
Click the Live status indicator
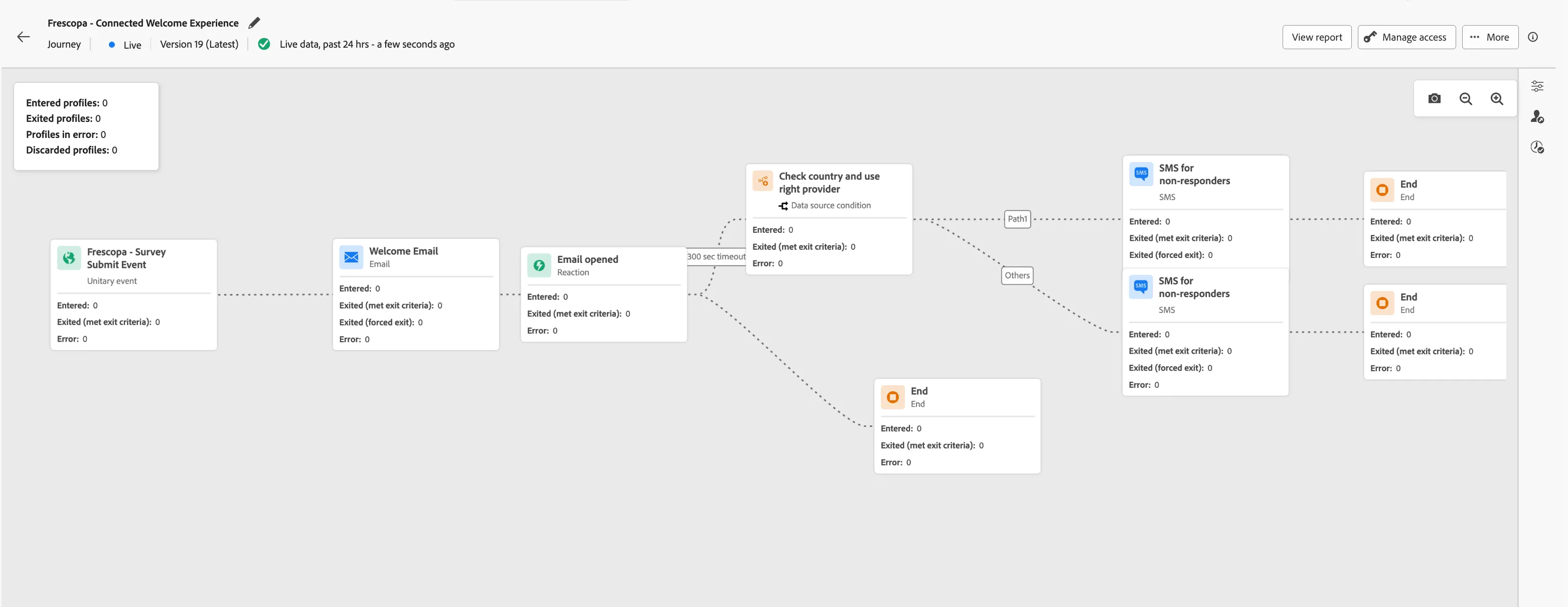125,45
